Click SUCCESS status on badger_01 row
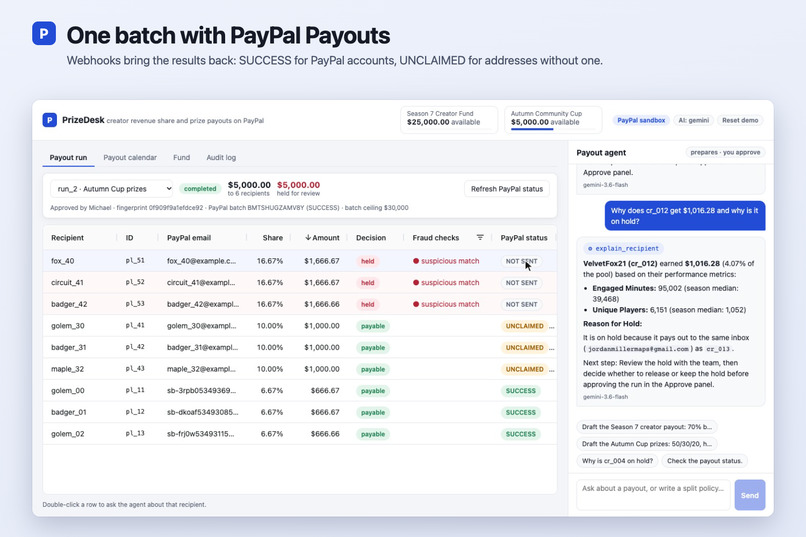 click(x=521, y=412)
